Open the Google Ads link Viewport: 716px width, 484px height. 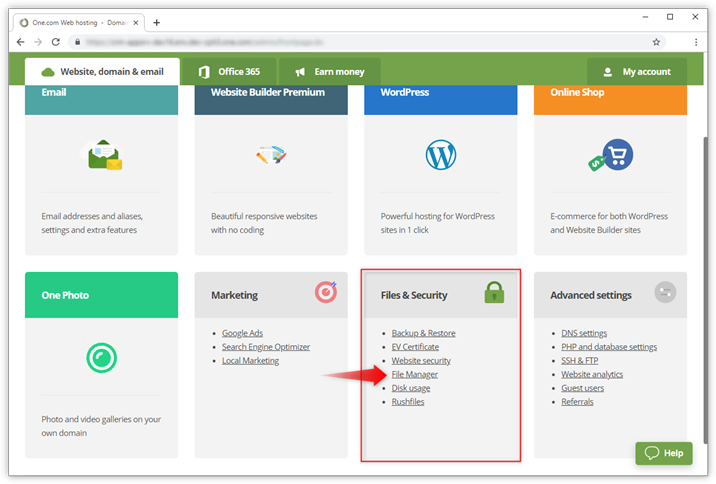(242, 333)
